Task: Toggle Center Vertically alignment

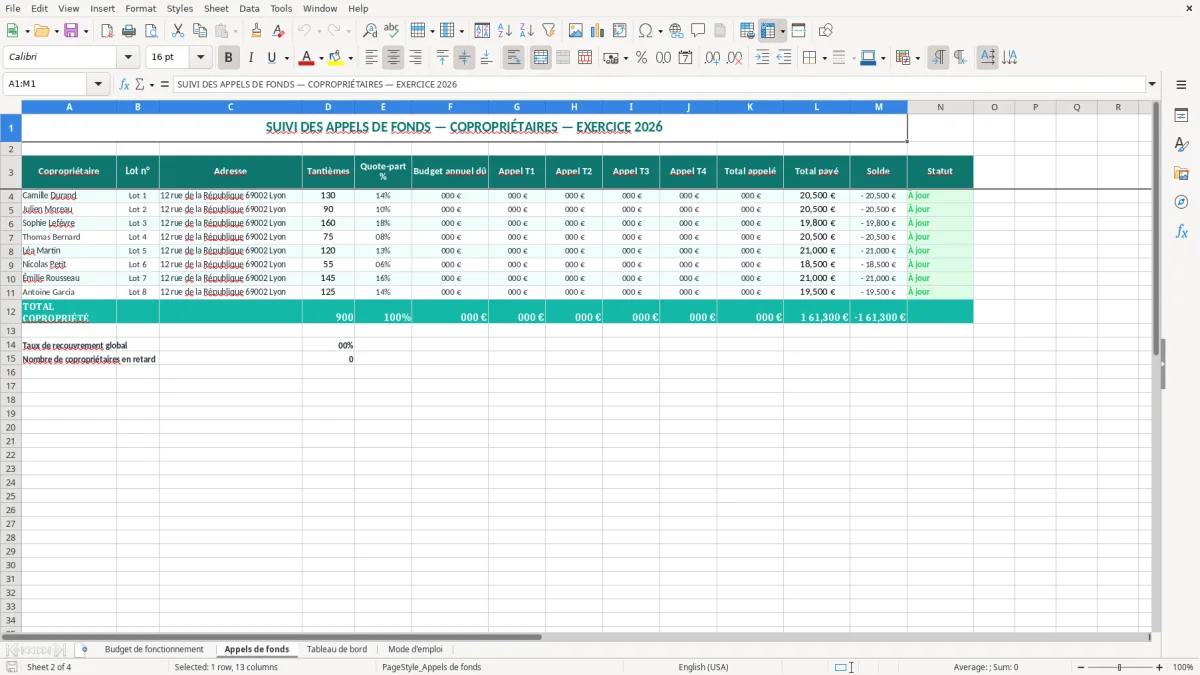Action: [464, 58]
